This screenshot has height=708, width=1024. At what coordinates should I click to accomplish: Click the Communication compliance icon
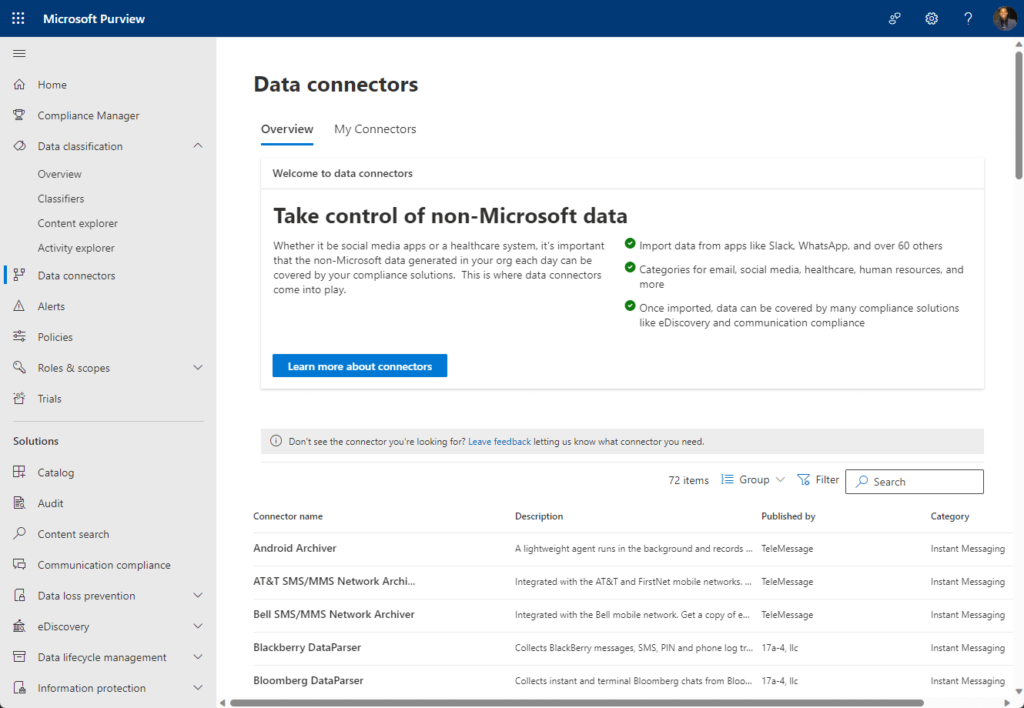coord(20,564)
